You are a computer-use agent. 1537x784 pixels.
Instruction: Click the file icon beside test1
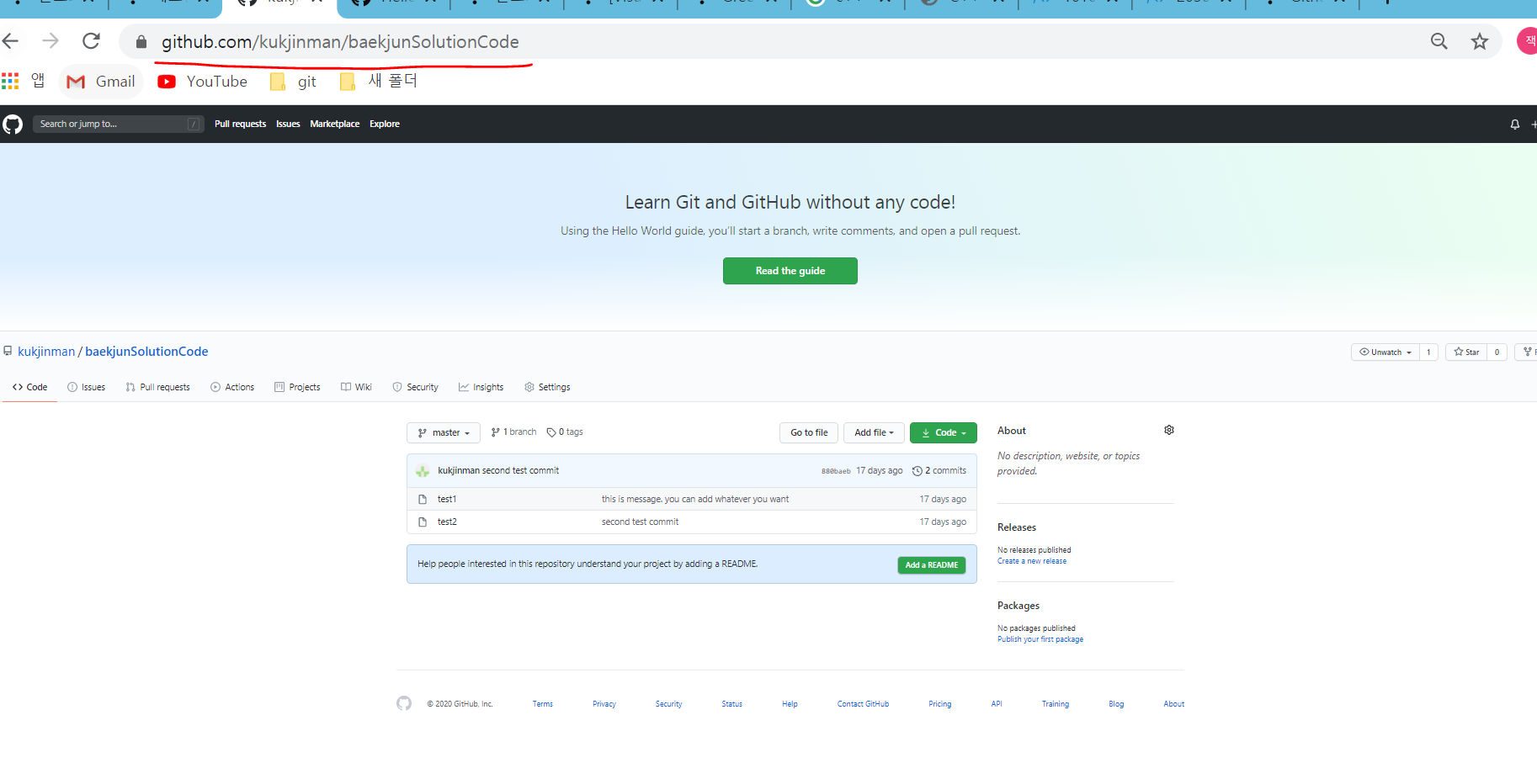tap(423, 500)
